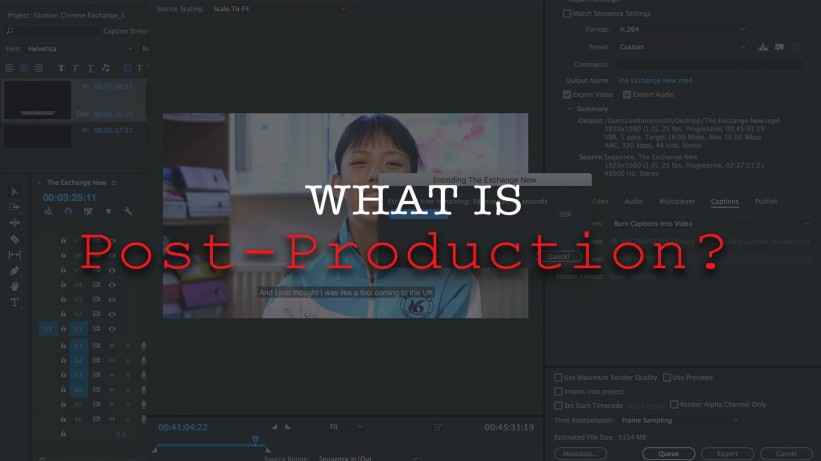Enable Match Sequence Settings checkbox
Screen dimensions: 821x461
(568, 13)
